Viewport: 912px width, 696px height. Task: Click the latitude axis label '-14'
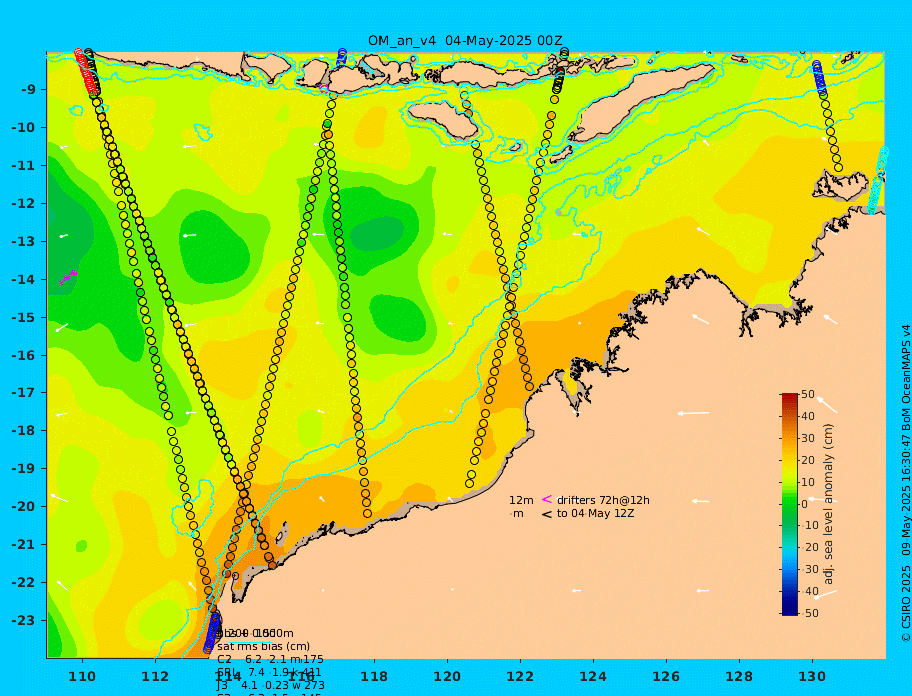click(x=23, y=280)
